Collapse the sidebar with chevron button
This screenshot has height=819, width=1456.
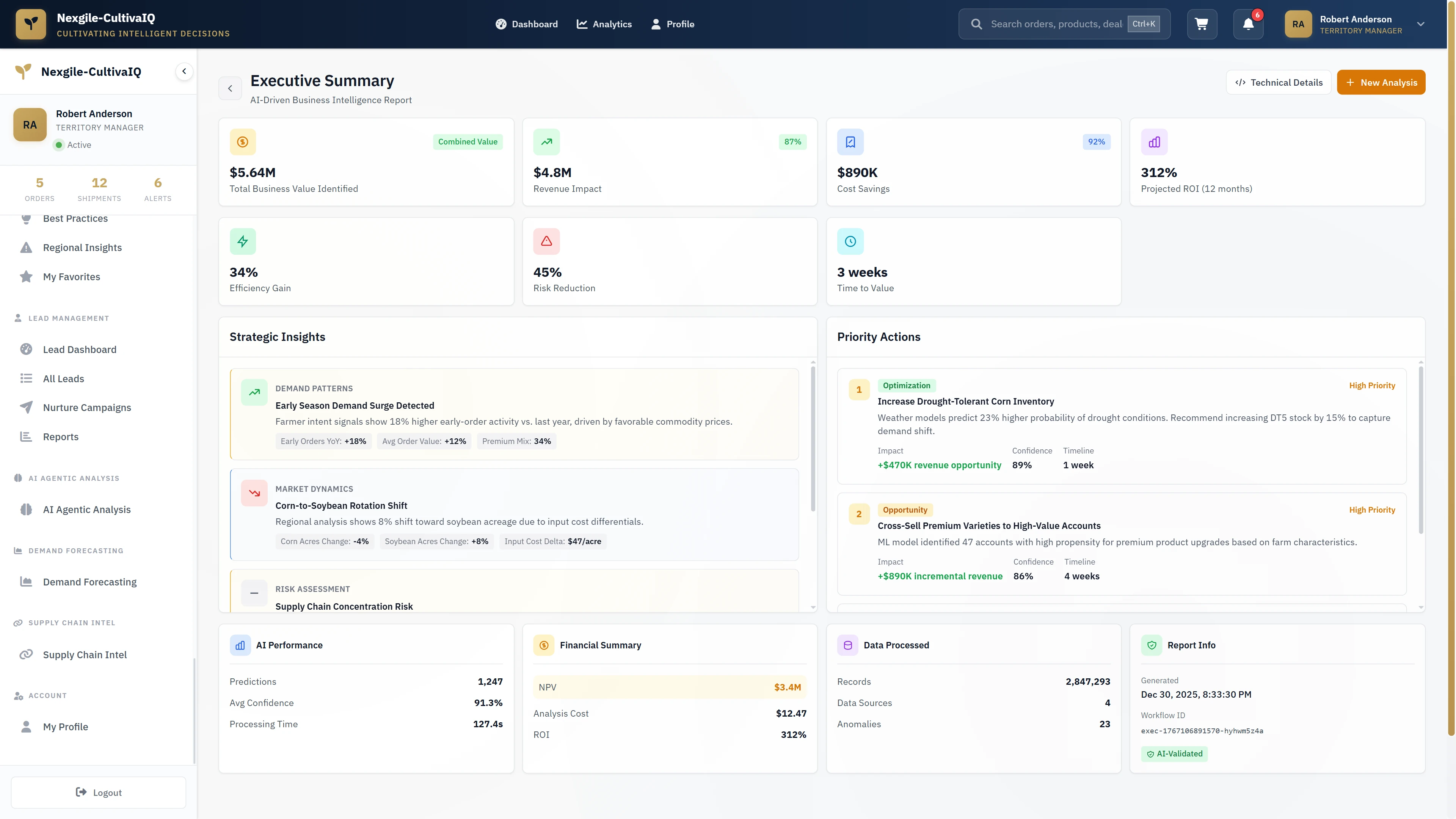point(184,71)
